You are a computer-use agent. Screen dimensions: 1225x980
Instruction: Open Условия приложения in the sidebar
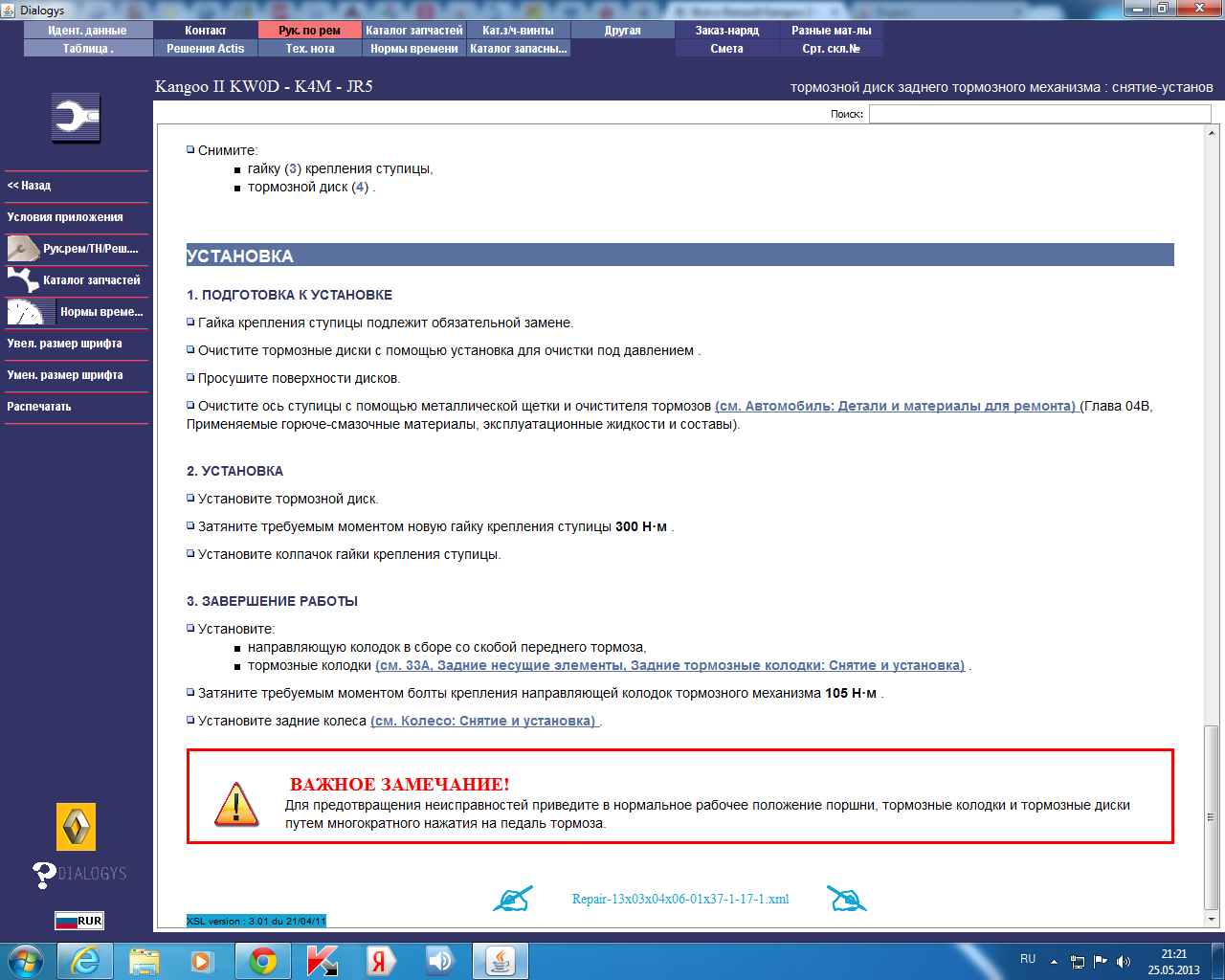(77, 217)
